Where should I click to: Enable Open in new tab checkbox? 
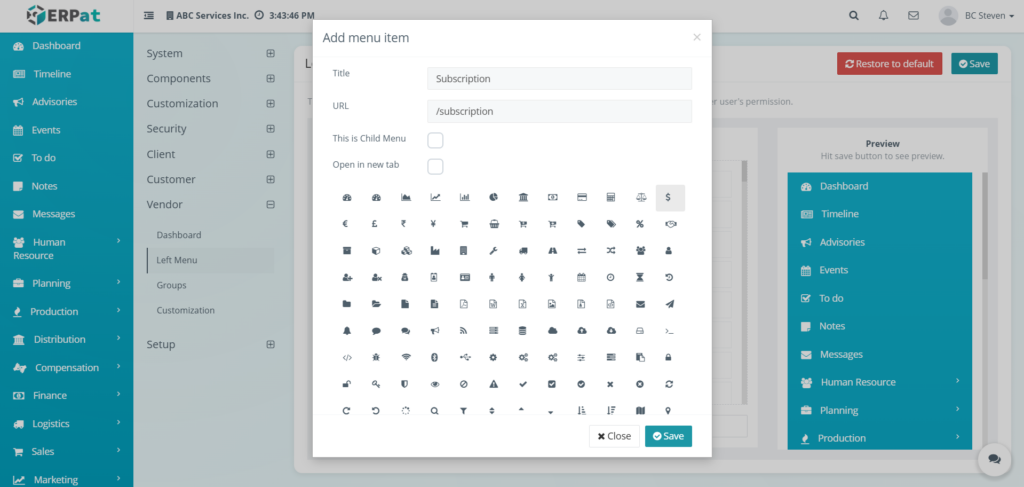click(435, 166)
